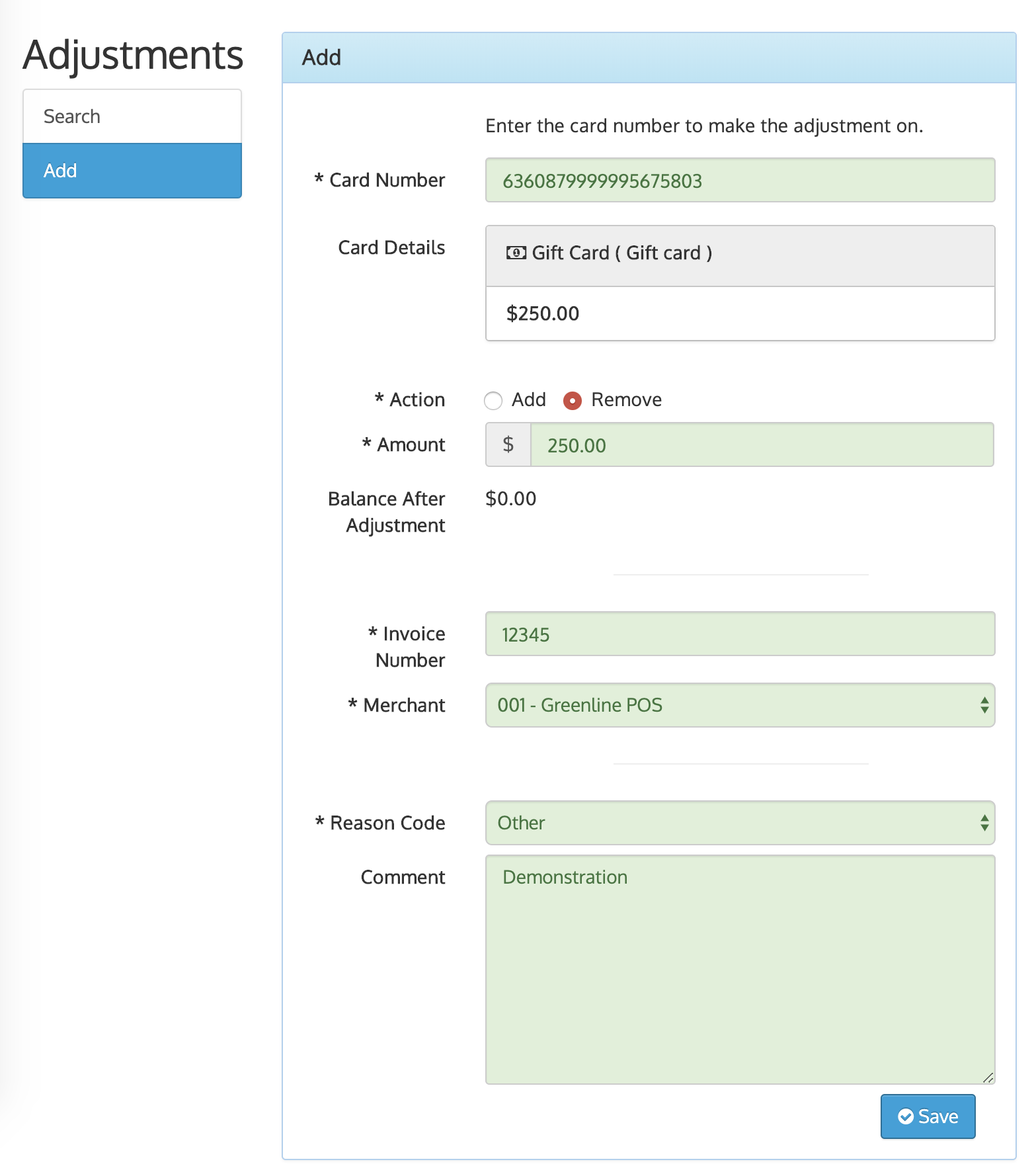
Task: Select the Add action radio button
Action: [493, 401]
